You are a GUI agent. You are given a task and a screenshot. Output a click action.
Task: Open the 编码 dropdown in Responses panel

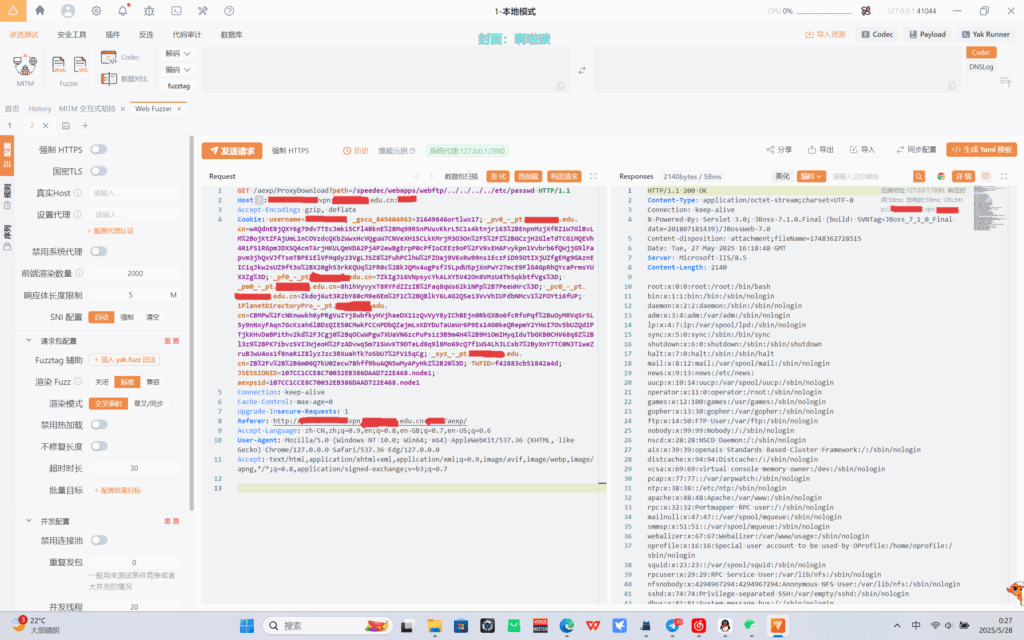809,176
